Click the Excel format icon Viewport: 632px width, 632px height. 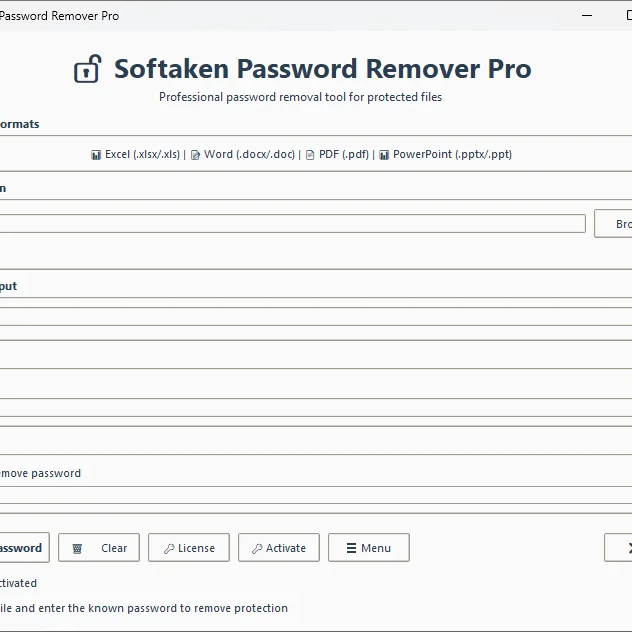click(96, 155)
